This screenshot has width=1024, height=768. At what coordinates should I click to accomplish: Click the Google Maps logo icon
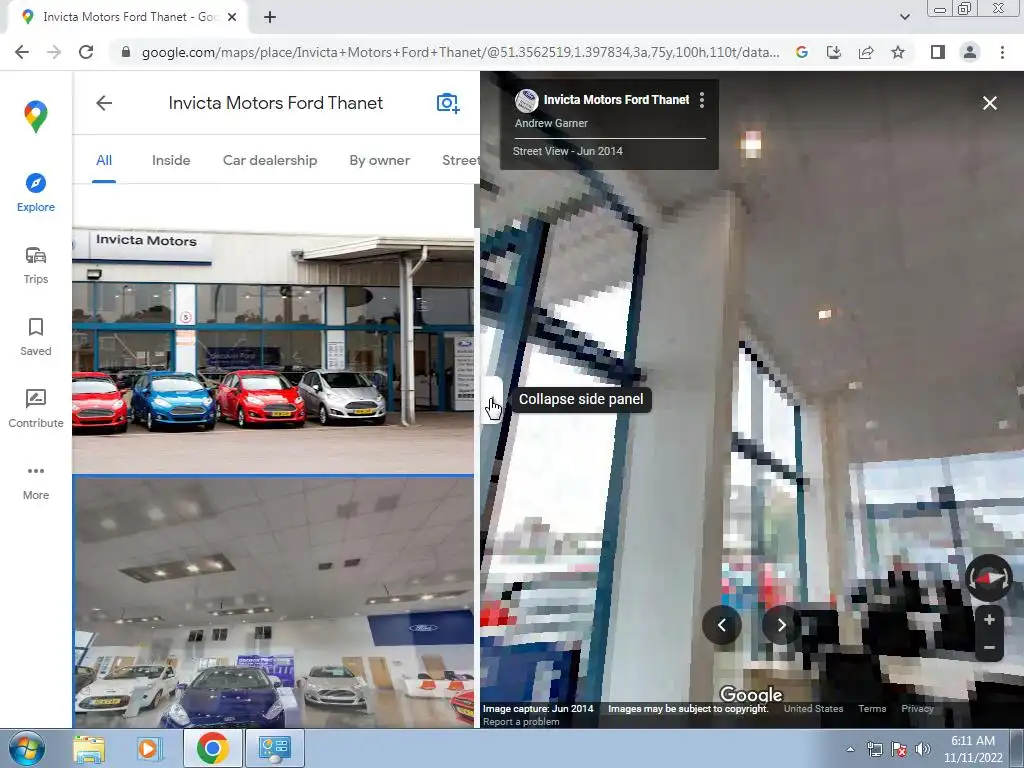pyautogui.click(x=35, y=117)
